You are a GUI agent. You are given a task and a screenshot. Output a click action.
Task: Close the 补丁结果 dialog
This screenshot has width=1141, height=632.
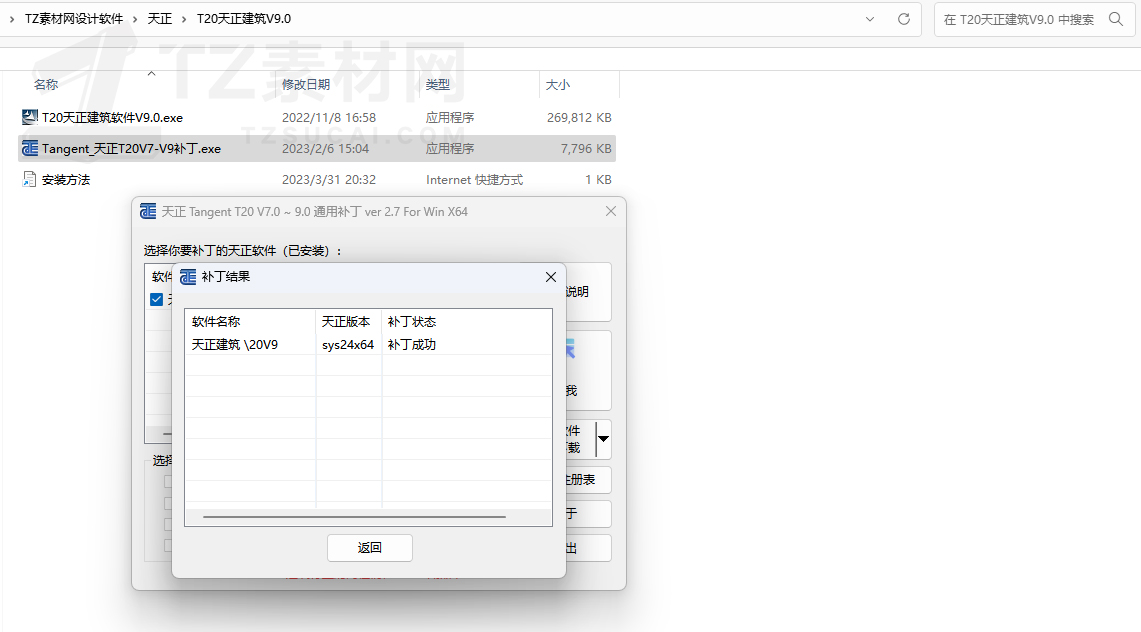(551, 276)
